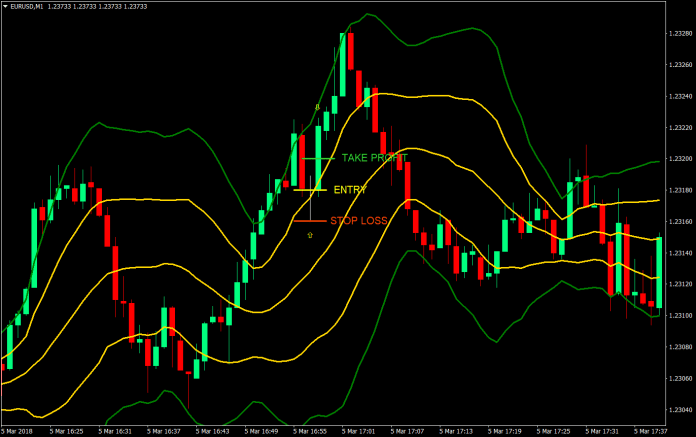The width and height of the screenshot is (696, 437).
Task: Click the OHLC price values in the header
Action: pos(96,6)
